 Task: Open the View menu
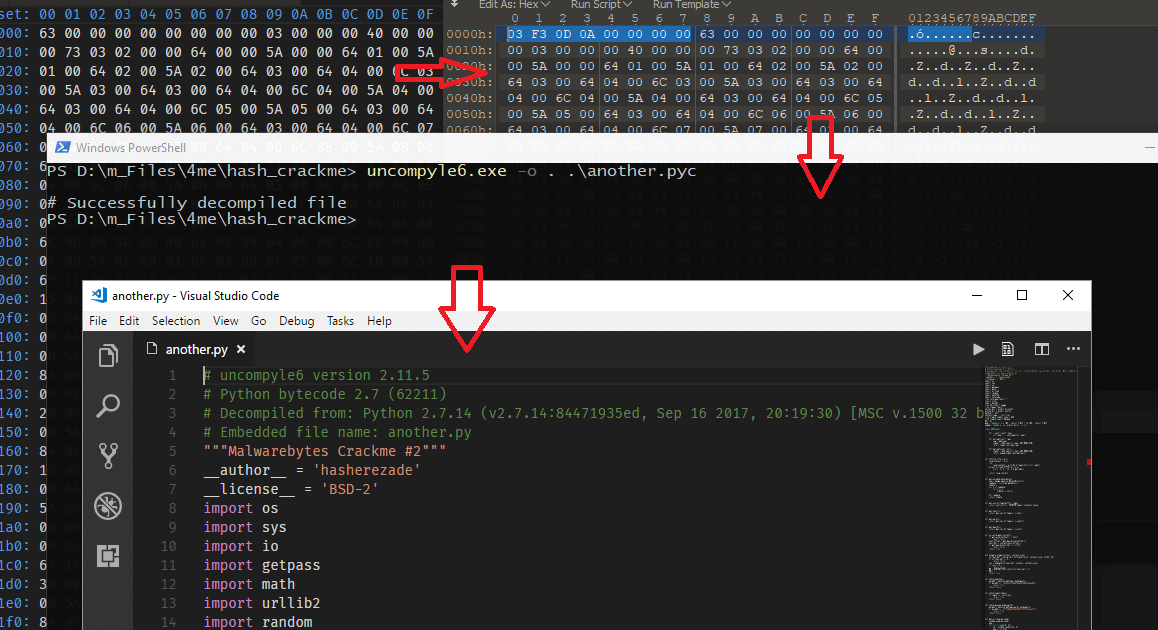(225, 321)
